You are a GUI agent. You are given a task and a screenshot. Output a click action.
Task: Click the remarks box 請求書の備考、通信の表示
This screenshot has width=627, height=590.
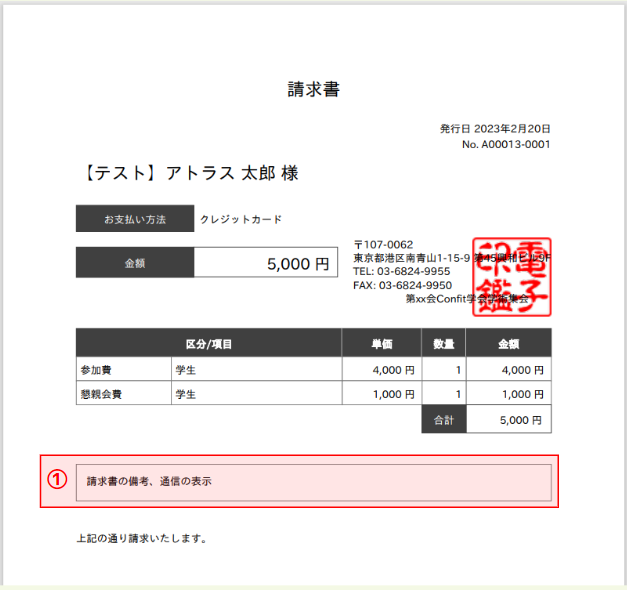coord(314,482)
